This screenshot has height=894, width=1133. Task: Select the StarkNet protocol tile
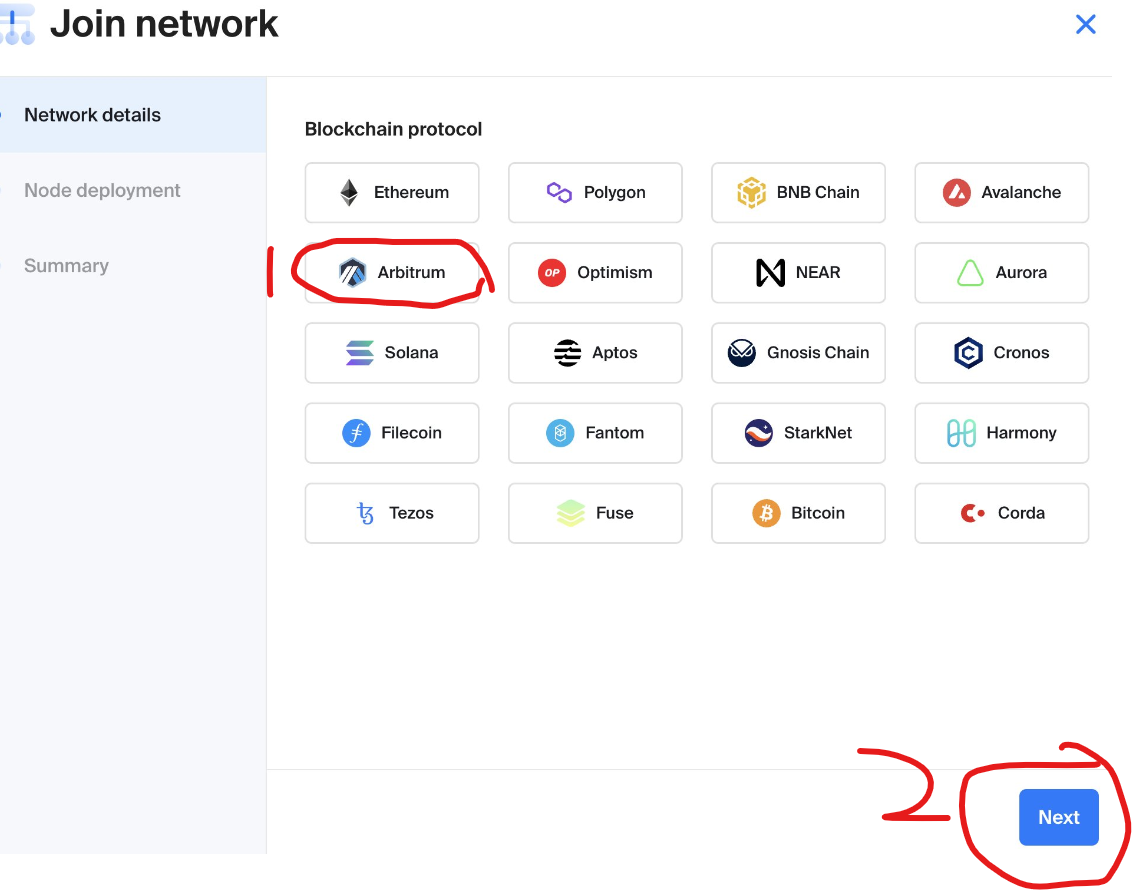(798, 433)
